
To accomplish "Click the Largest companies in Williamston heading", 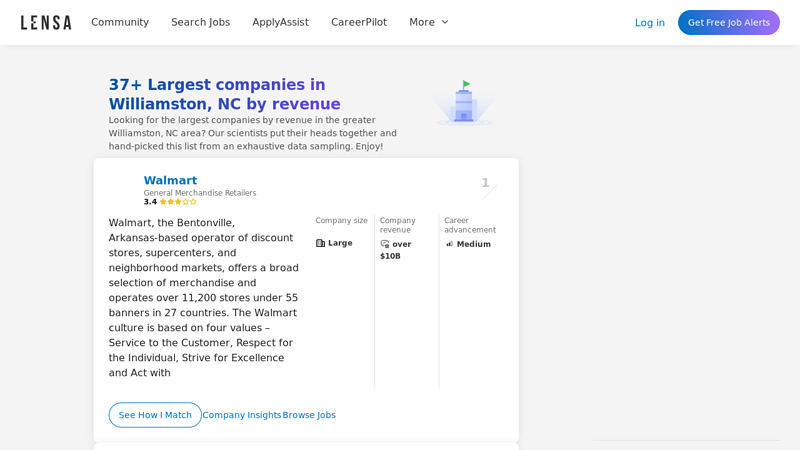I will [225, 94].
